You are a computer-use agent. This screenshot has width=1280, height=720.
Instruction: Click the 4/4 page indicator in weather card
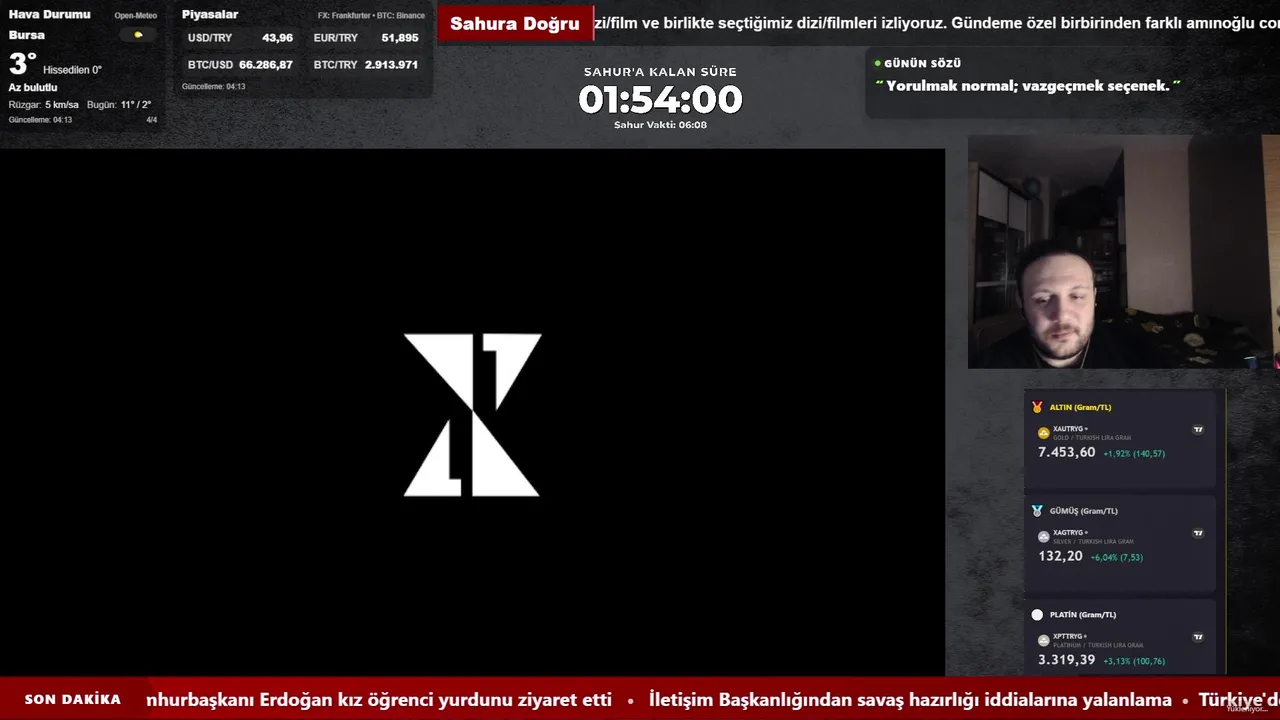[x=152, y=120]
